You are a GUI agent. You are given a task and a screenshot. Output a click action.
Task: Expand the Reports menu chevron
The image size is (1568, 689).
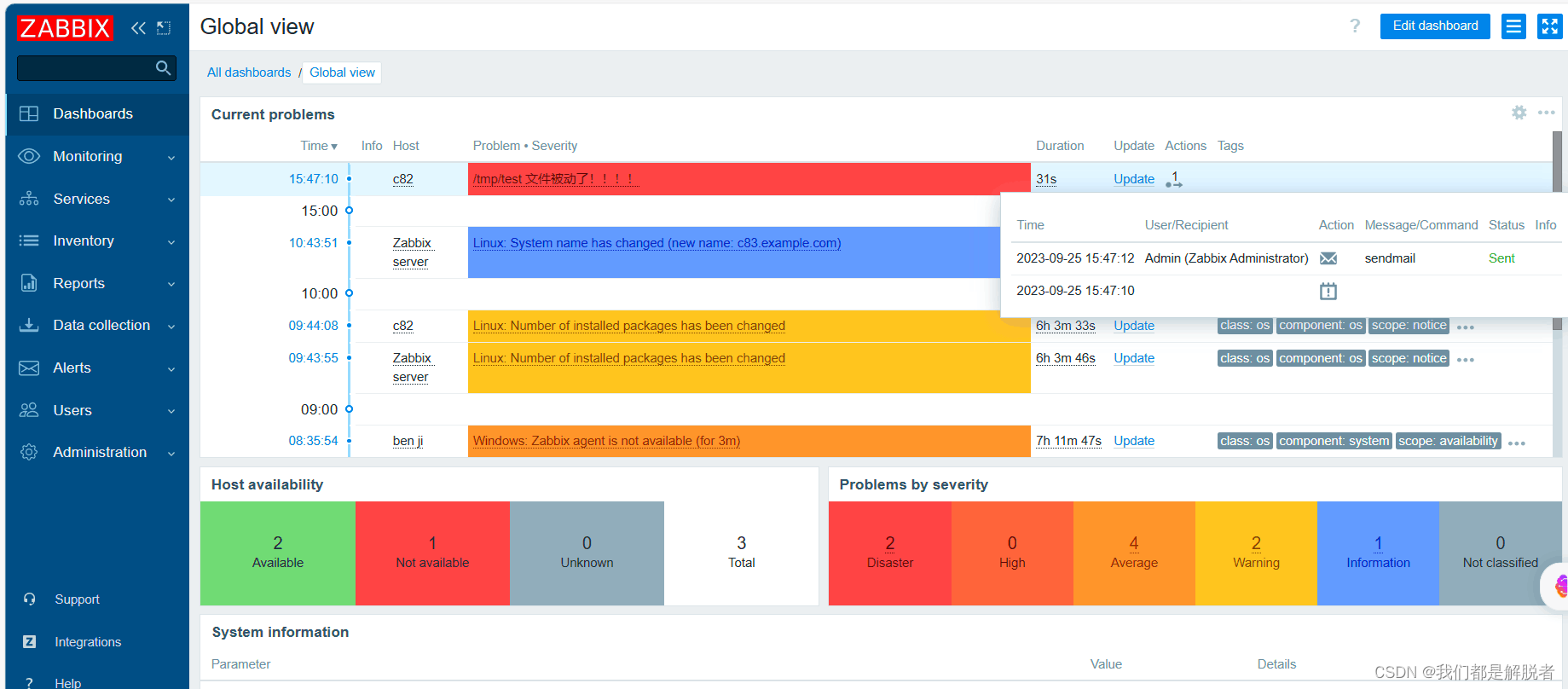171,284
